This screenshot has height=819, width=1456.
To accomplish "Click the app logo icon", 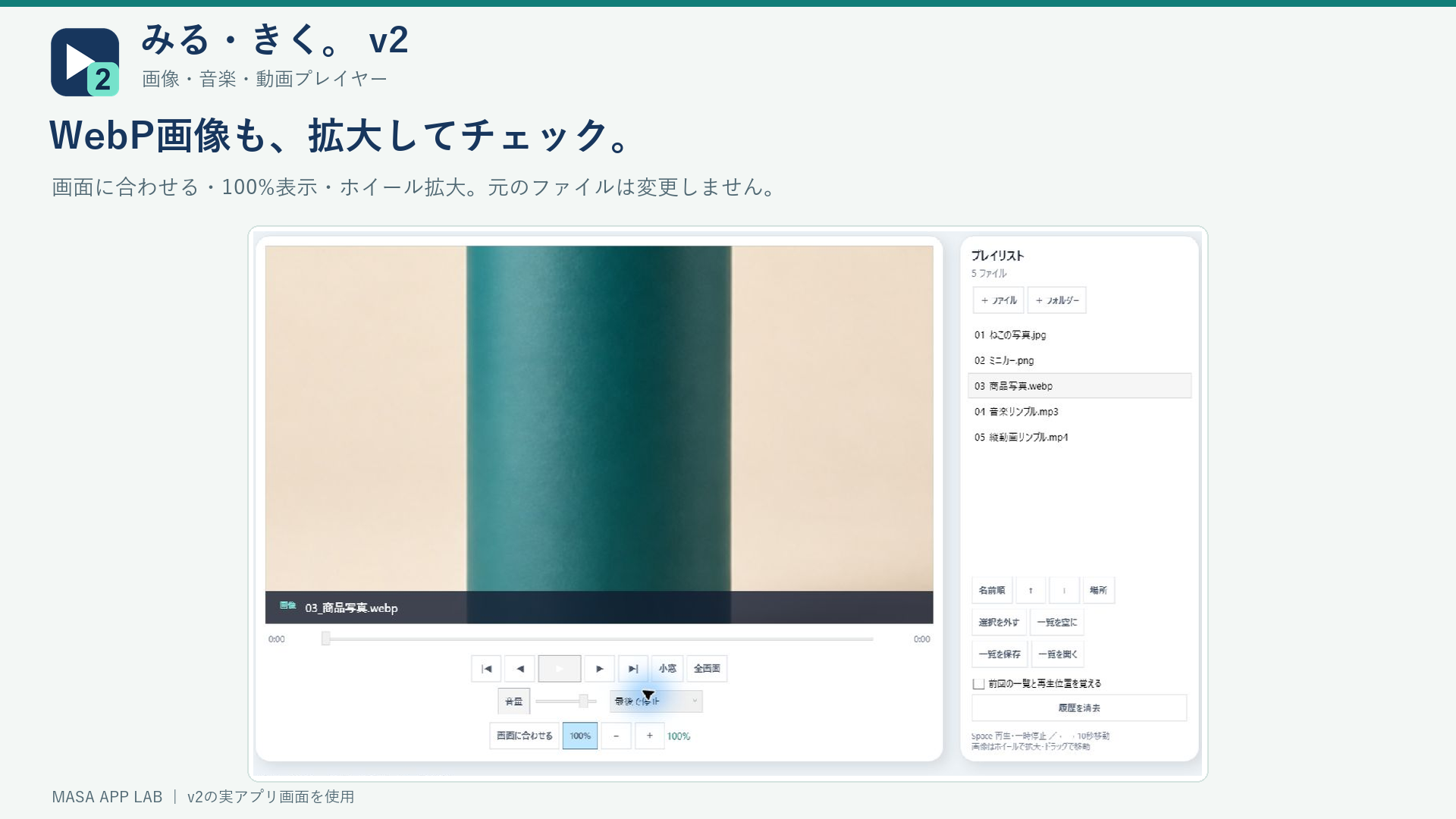I will [85, 62].
